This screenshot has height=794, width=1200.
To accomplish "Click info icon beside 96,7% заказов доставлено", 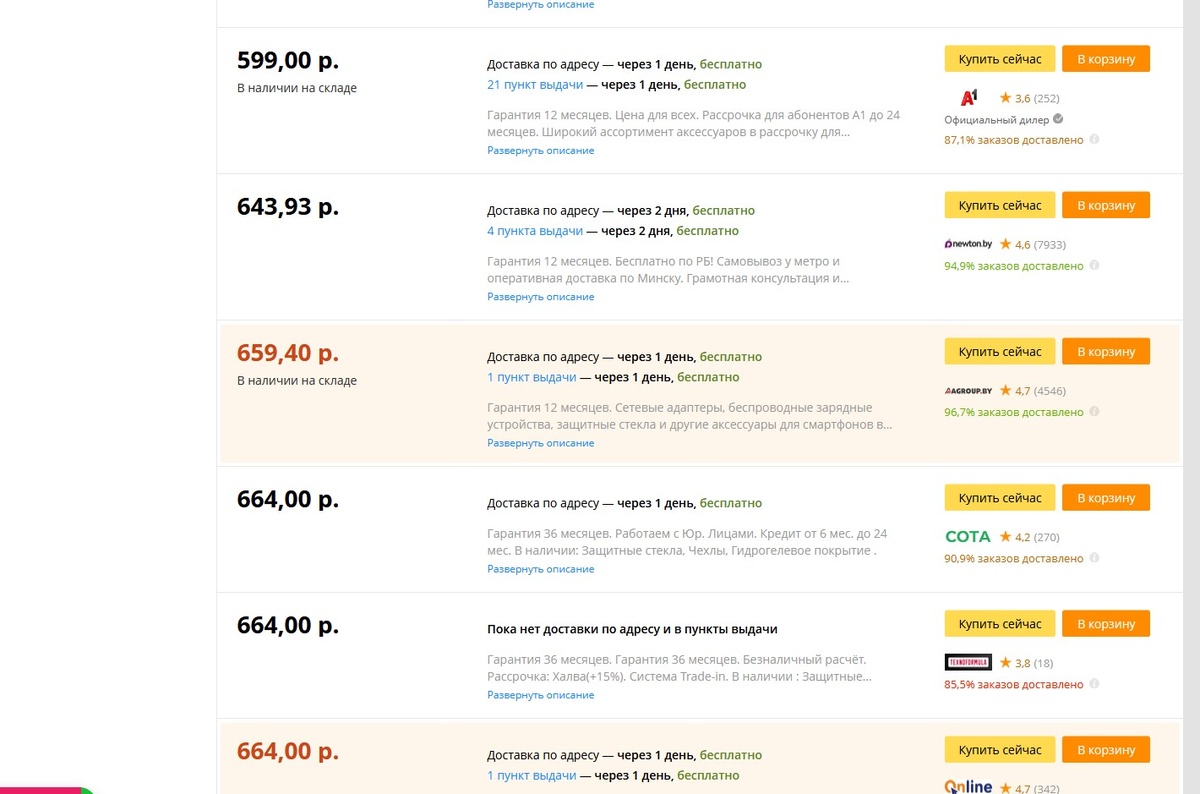I will point(1094,412).
